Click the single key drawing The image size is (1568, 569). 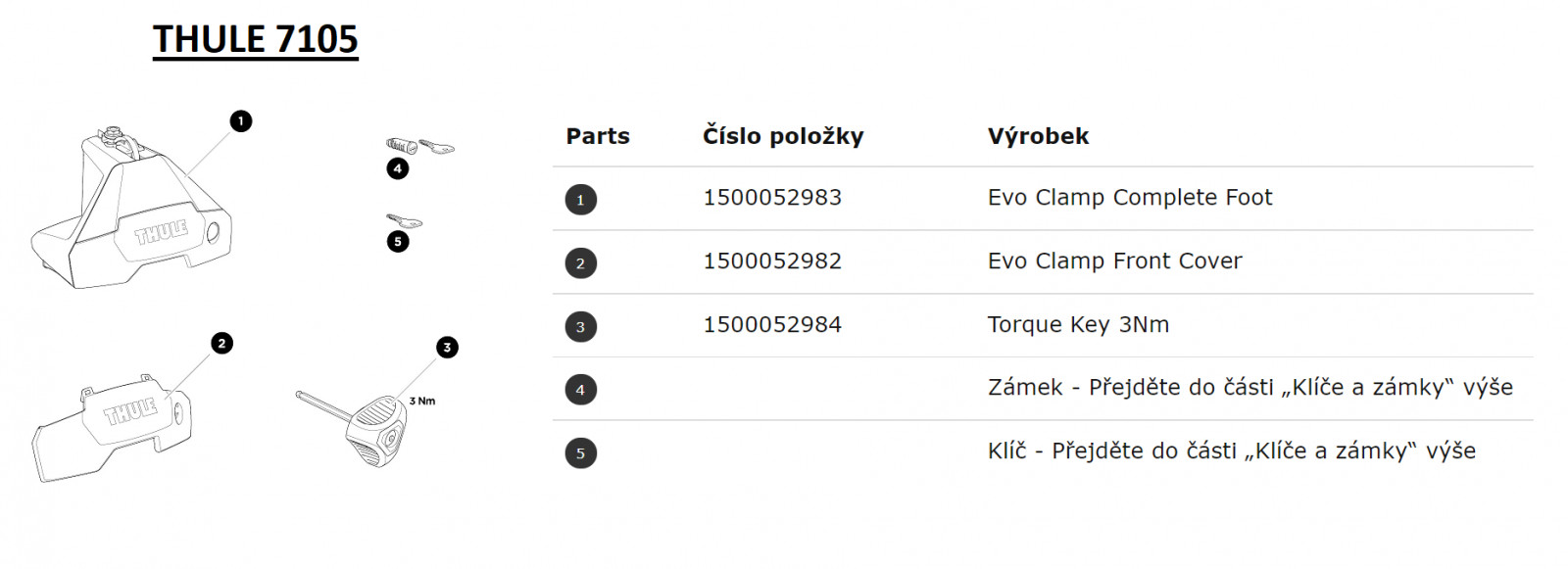point(403,220)
